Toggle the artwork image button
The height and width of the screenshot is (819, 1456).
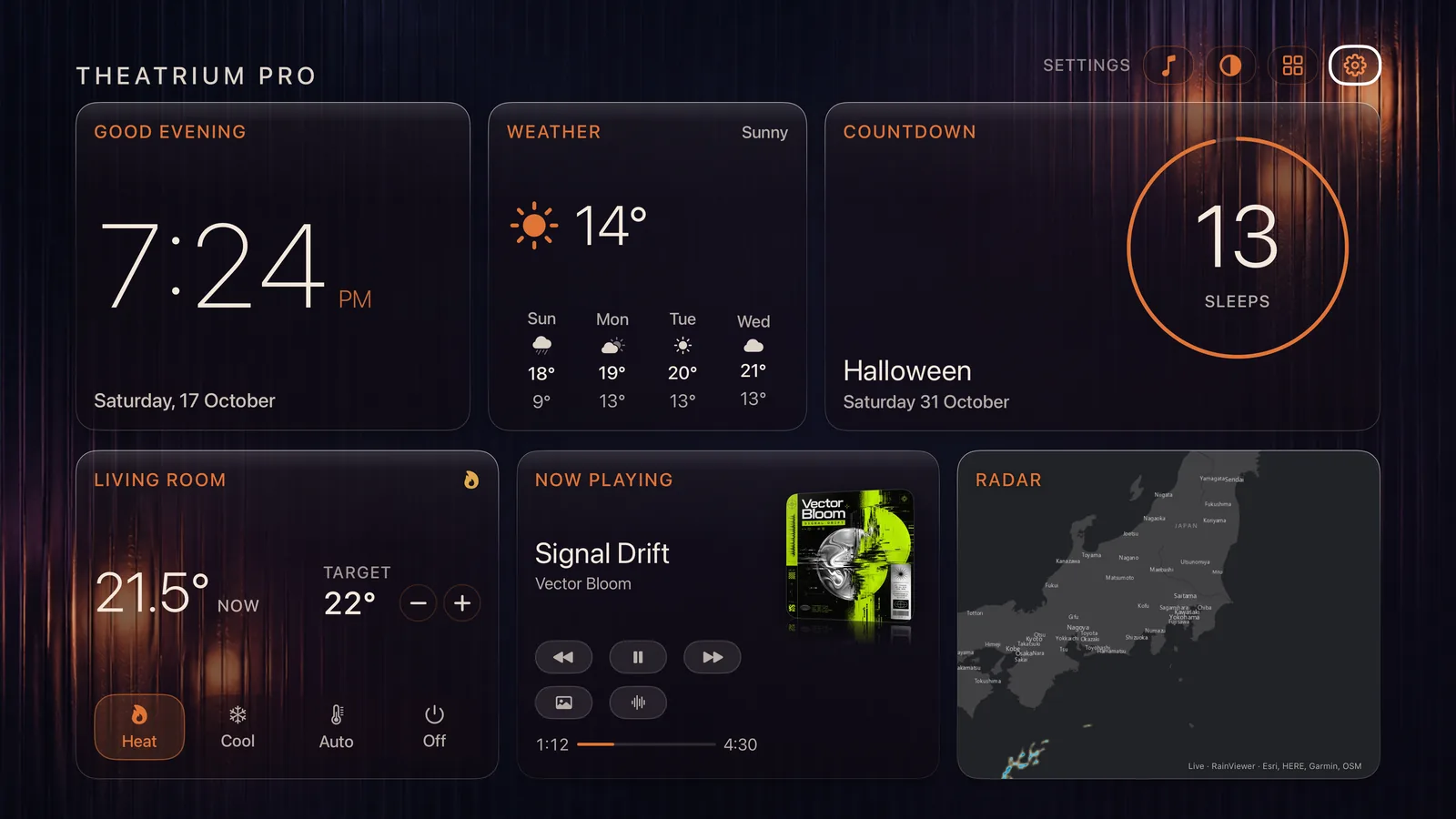coord(563,703)
